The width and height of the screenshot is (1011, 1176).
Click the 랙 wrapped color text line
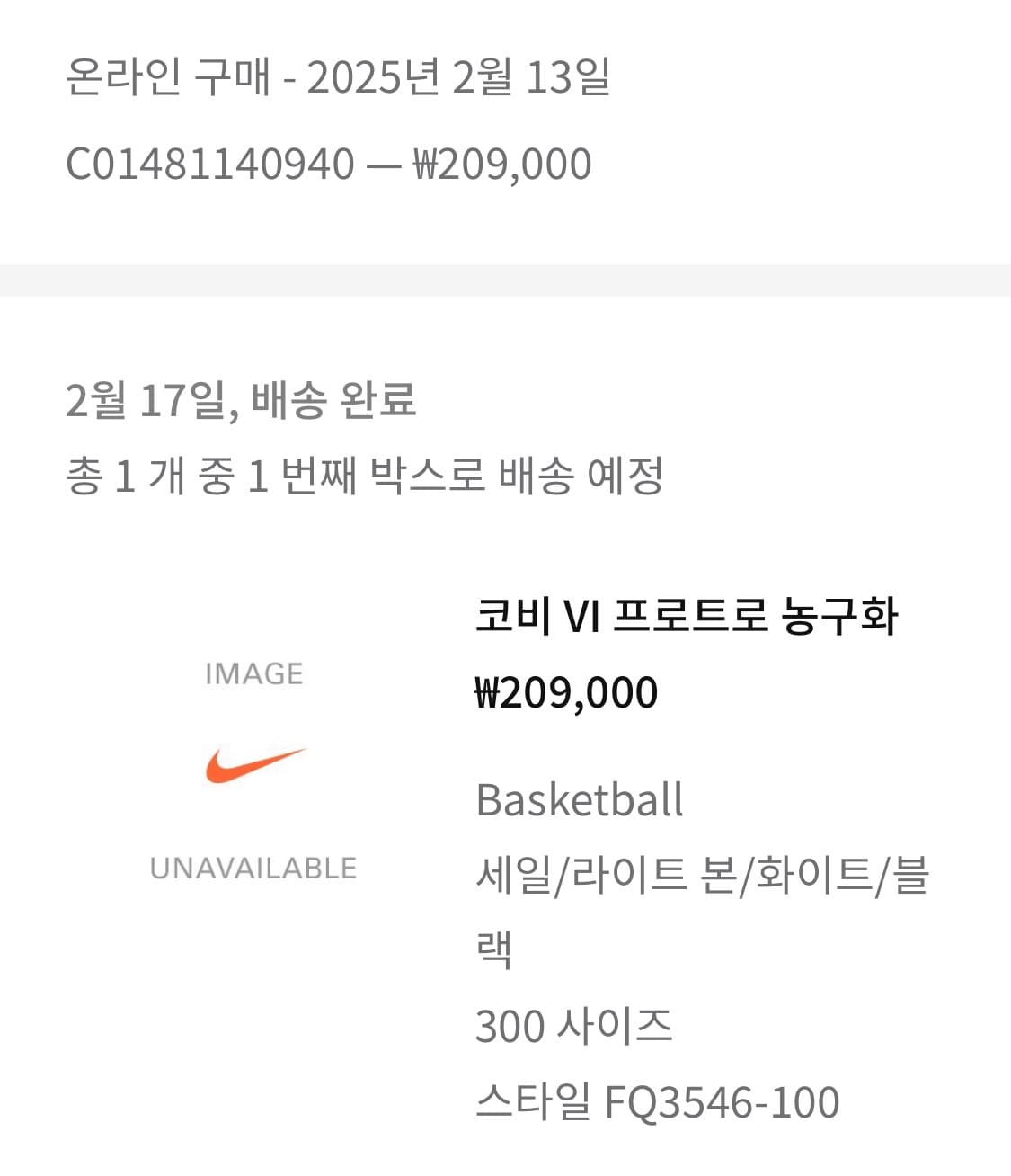click(493, 950)
